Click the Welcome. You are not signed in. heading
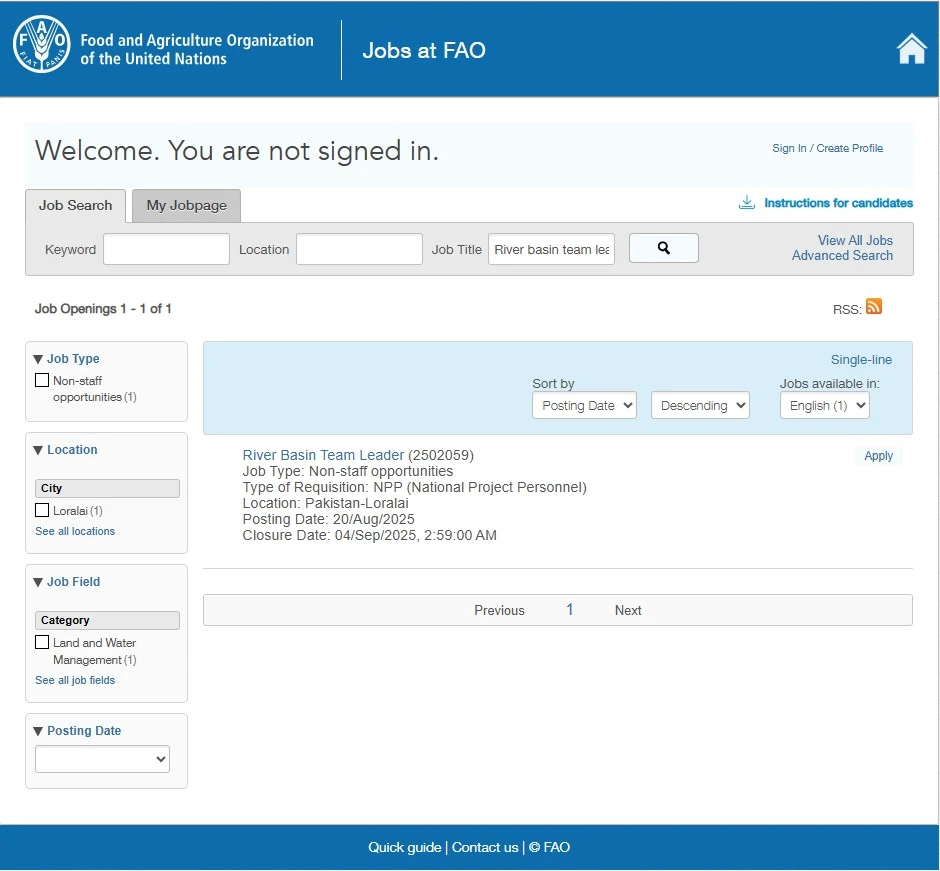 pyautogui.click(x=237, y=150)
